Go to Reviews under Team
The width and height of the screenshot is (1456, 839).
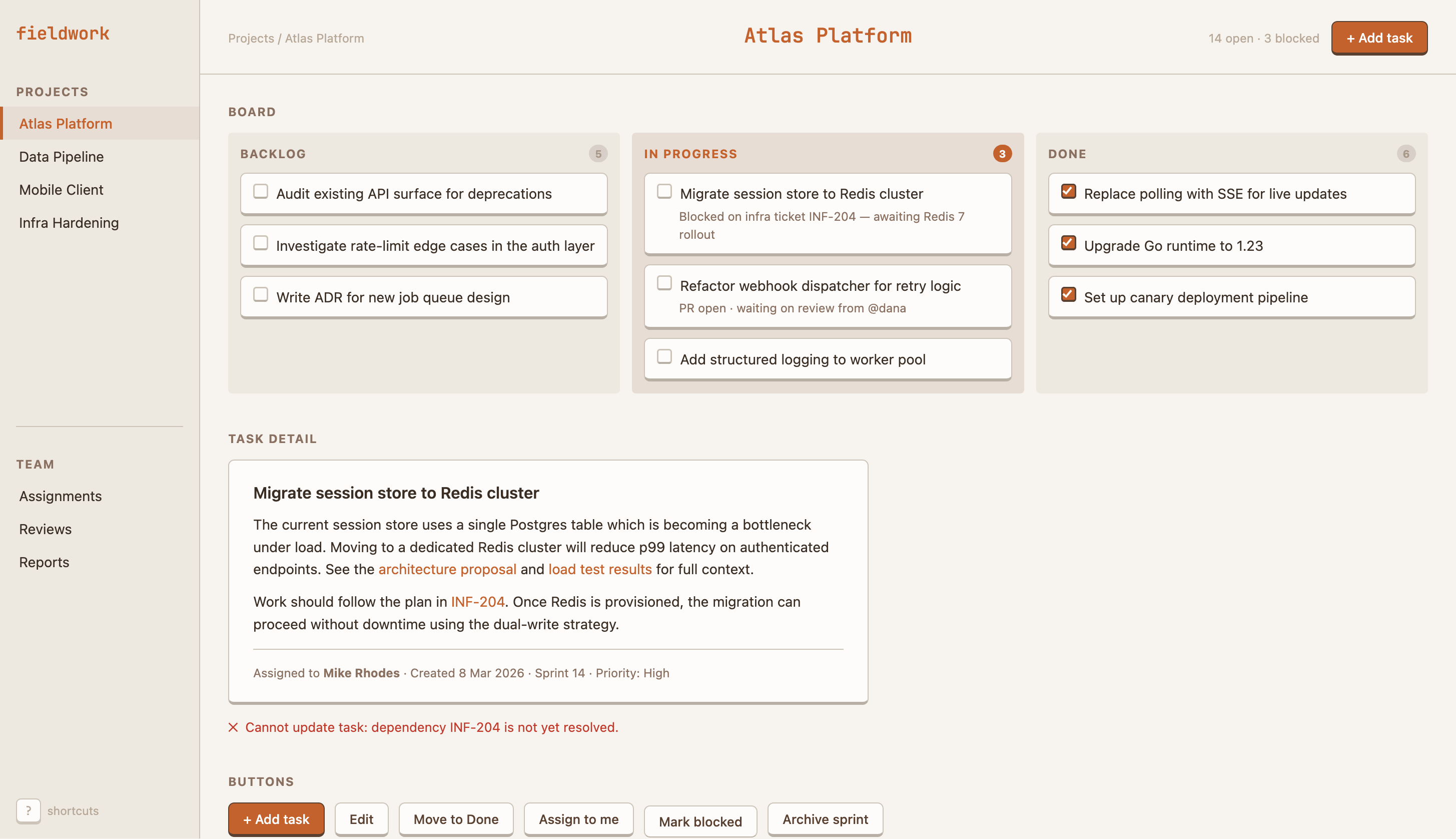click(45, 529)
